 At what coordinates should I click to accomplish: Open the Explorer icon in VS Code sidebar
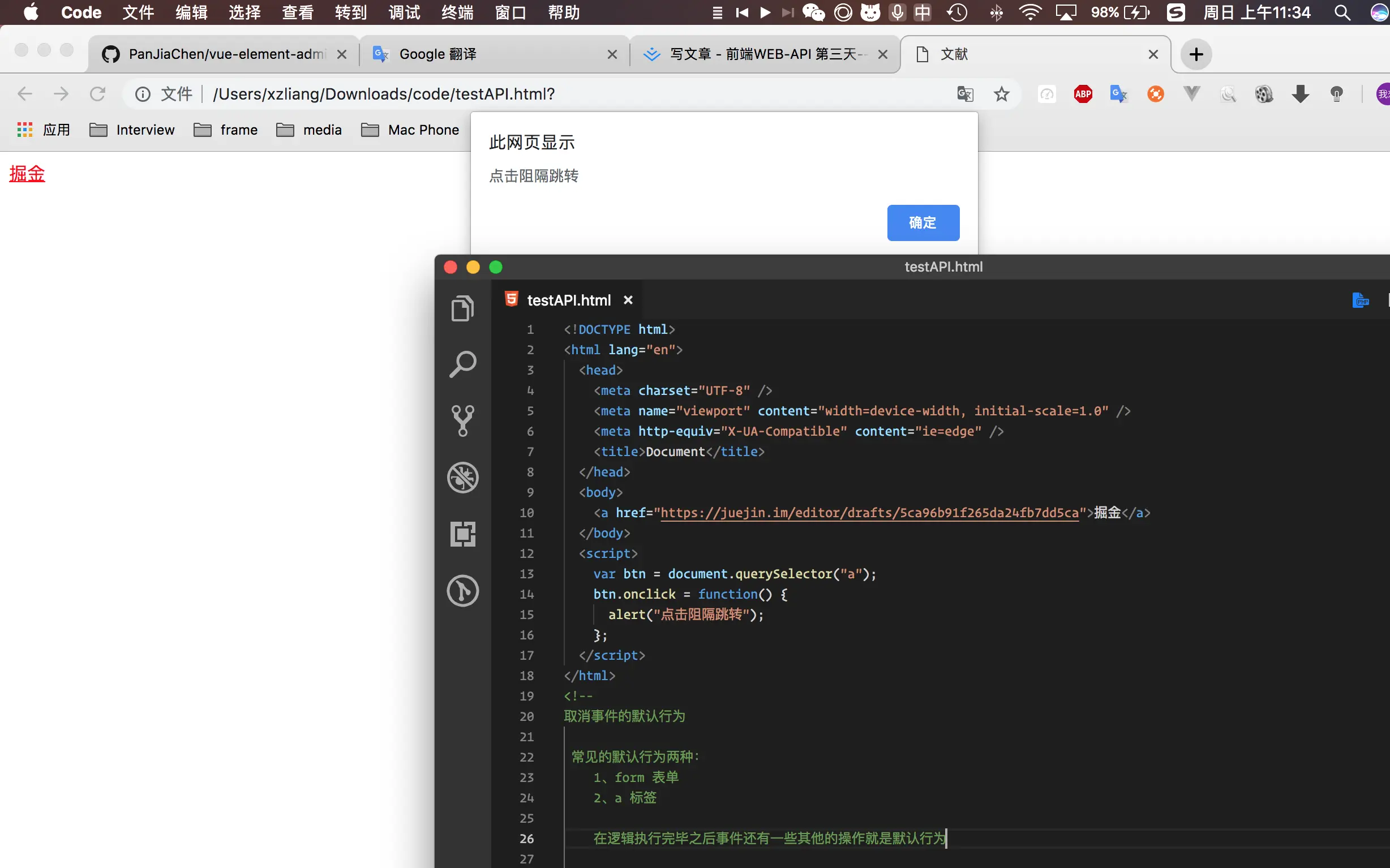pos(463,308)
